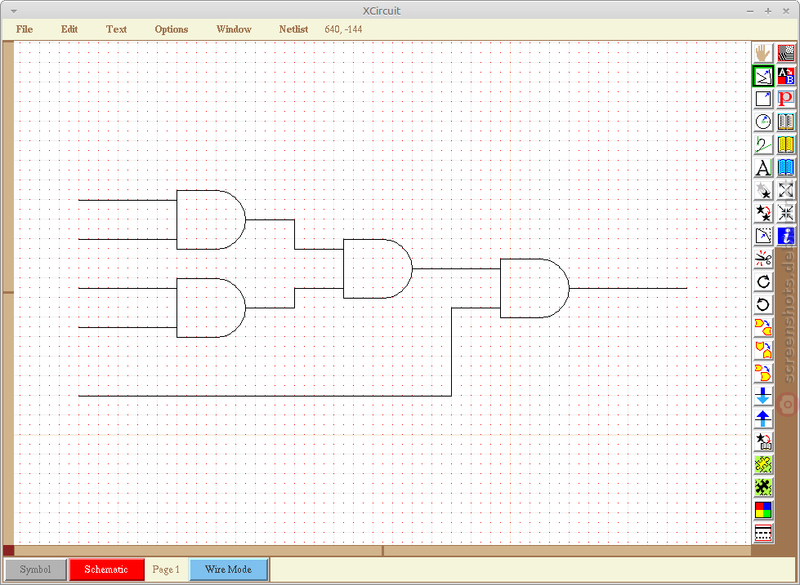
Task: Click the edit element icon
Action: [x=763, y=236]
